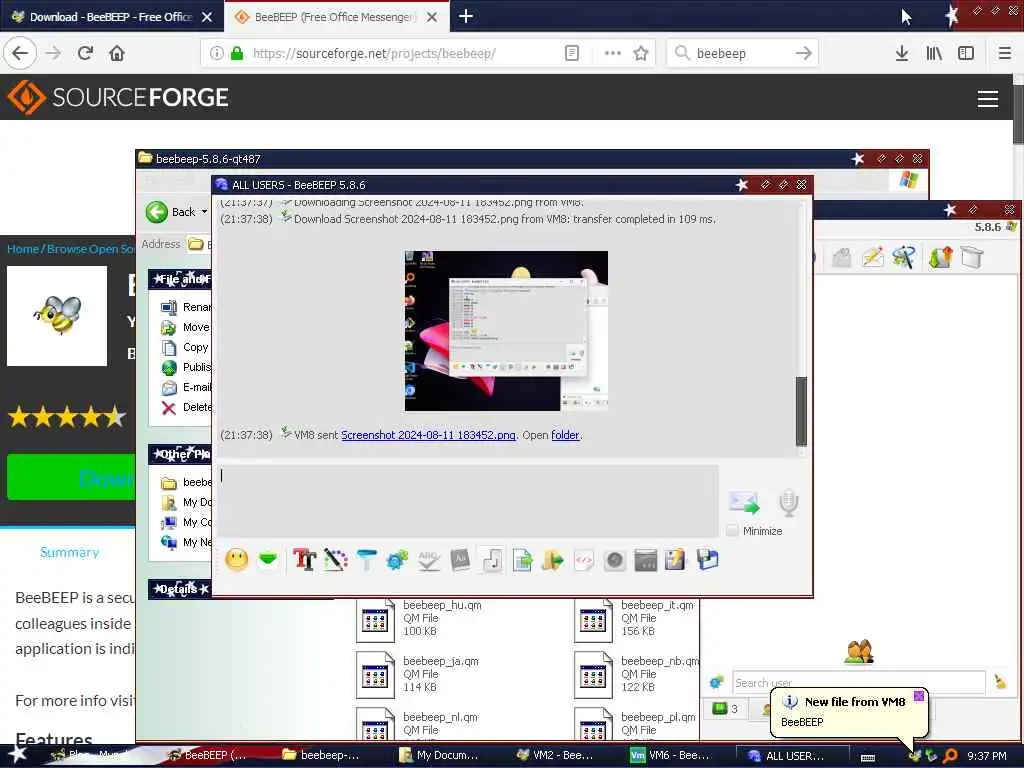Screen dimensions: 1024x768
Task: Click the grey window panel icon
Action: coord(645,560)
